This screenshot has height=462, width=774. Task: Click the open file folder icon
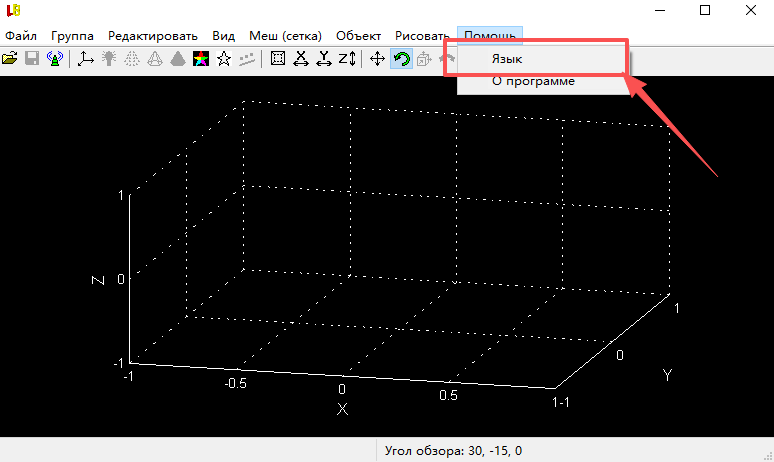[x=11, y=59]
